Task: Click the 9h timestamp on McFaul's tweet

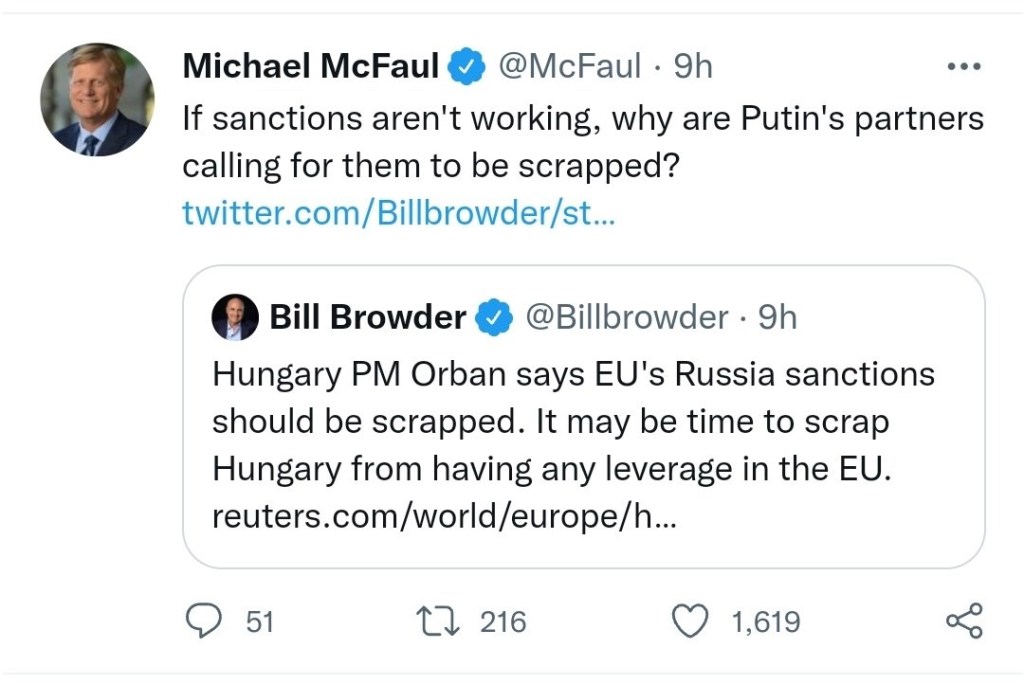Action: point(692,67)
